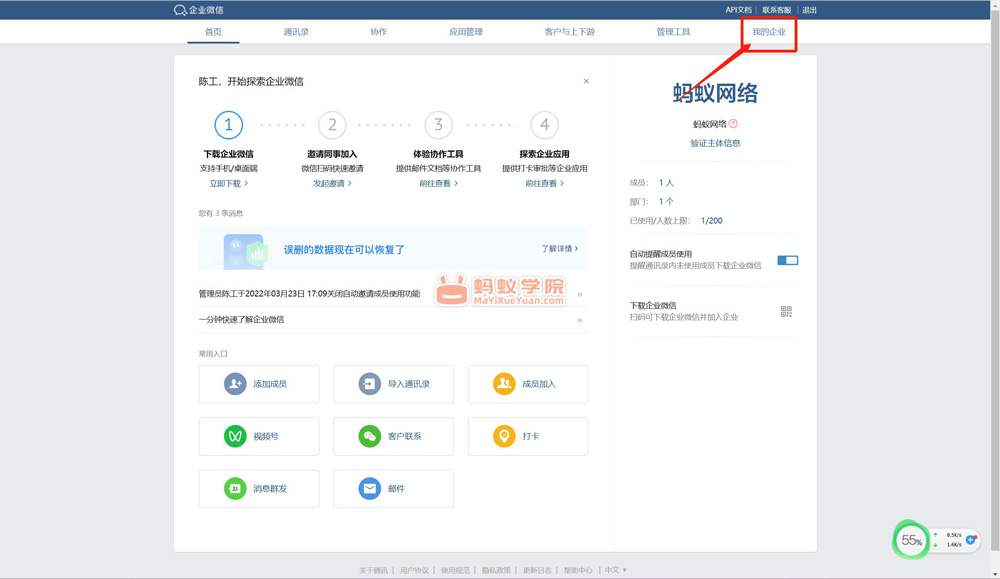Open 导入通讯录 import contacts icon
Viewport: 1000px width, 579px height.
point(370,384)
